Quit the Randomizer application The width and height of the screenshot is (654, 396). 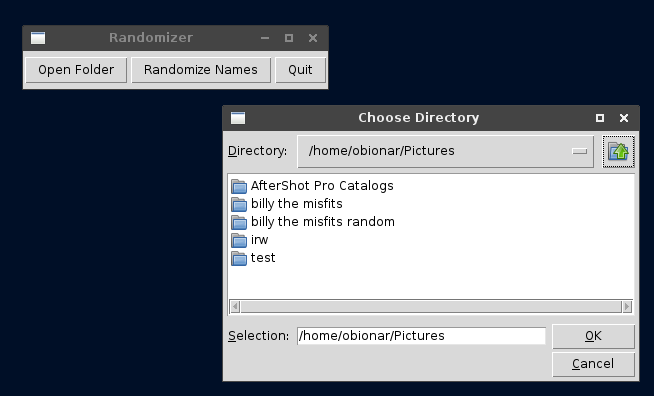(300, 70)
